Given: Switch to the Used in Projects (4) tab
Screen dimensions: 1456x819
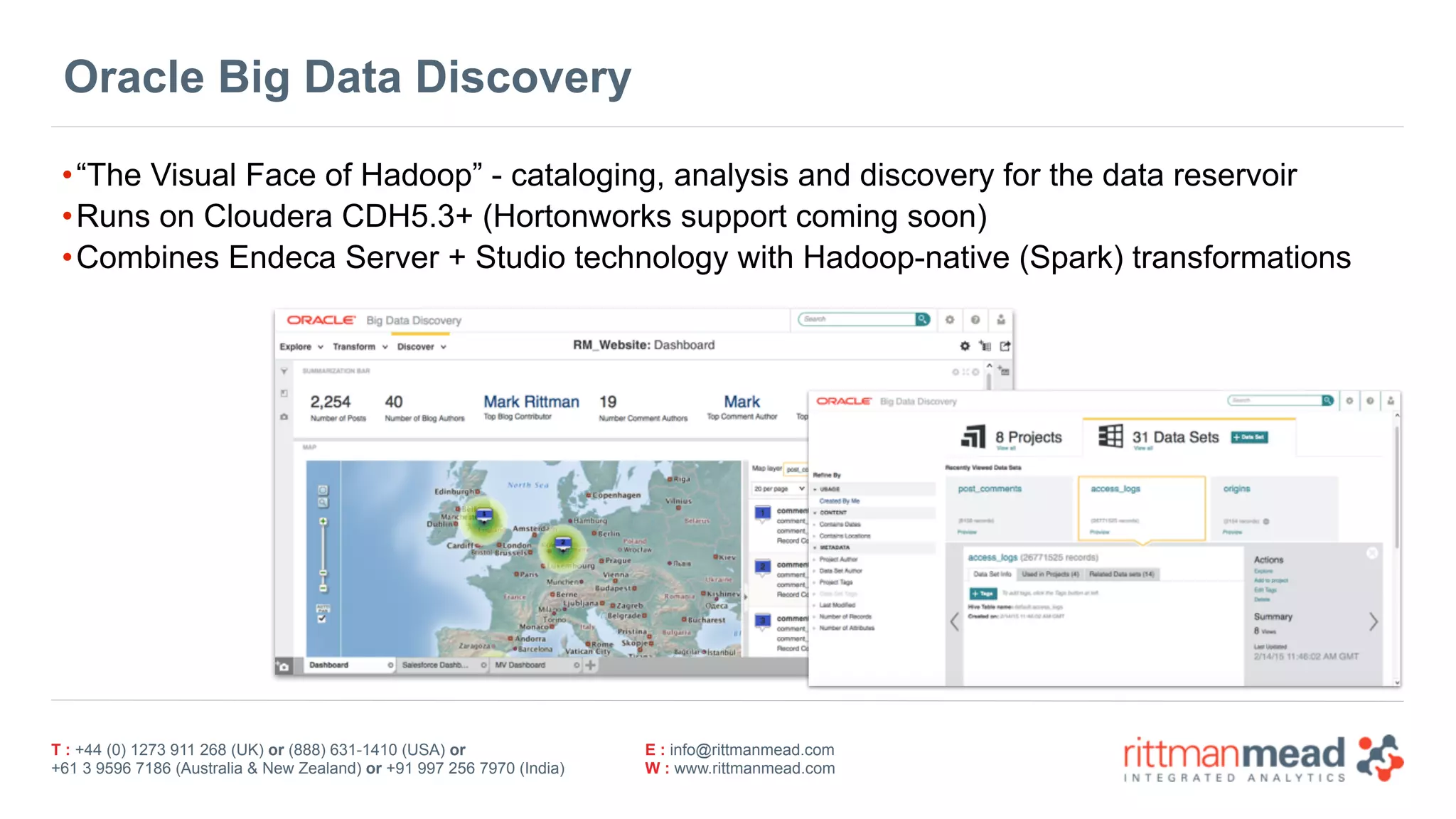Looking at the screenshot, I should click(1050, 574).
